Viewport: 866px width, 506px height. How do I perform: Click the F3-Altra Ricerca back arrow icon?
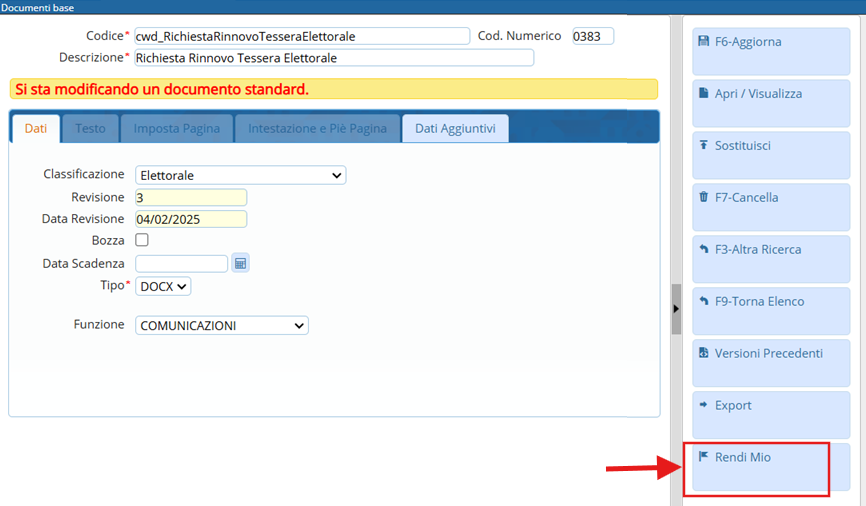point(704,250)
